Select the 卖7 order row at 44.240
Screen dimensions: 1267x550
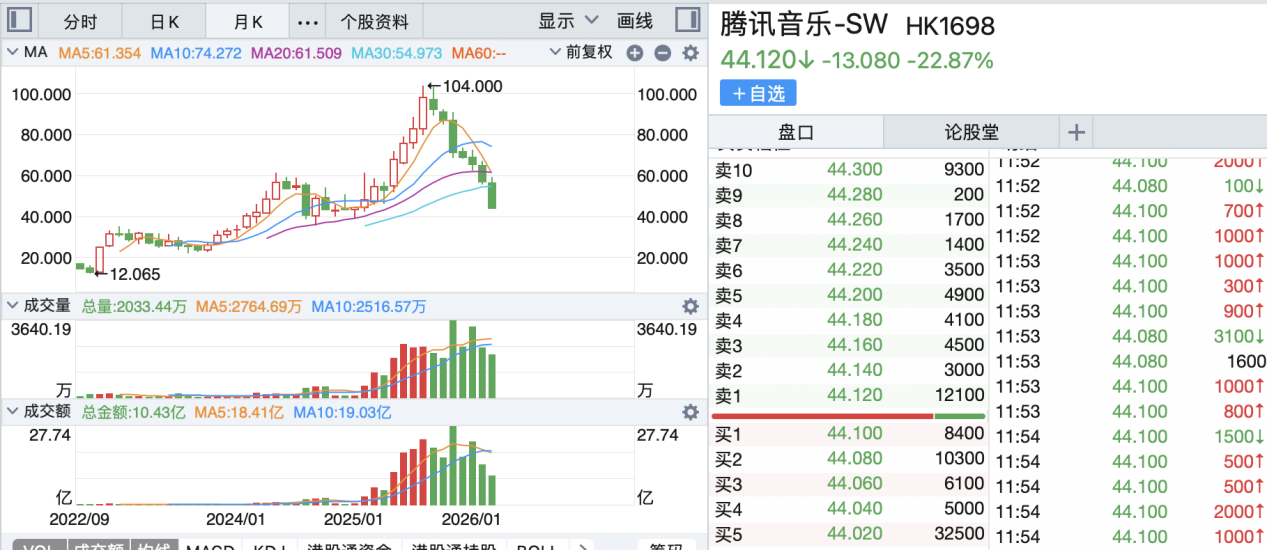coord(848,245)
